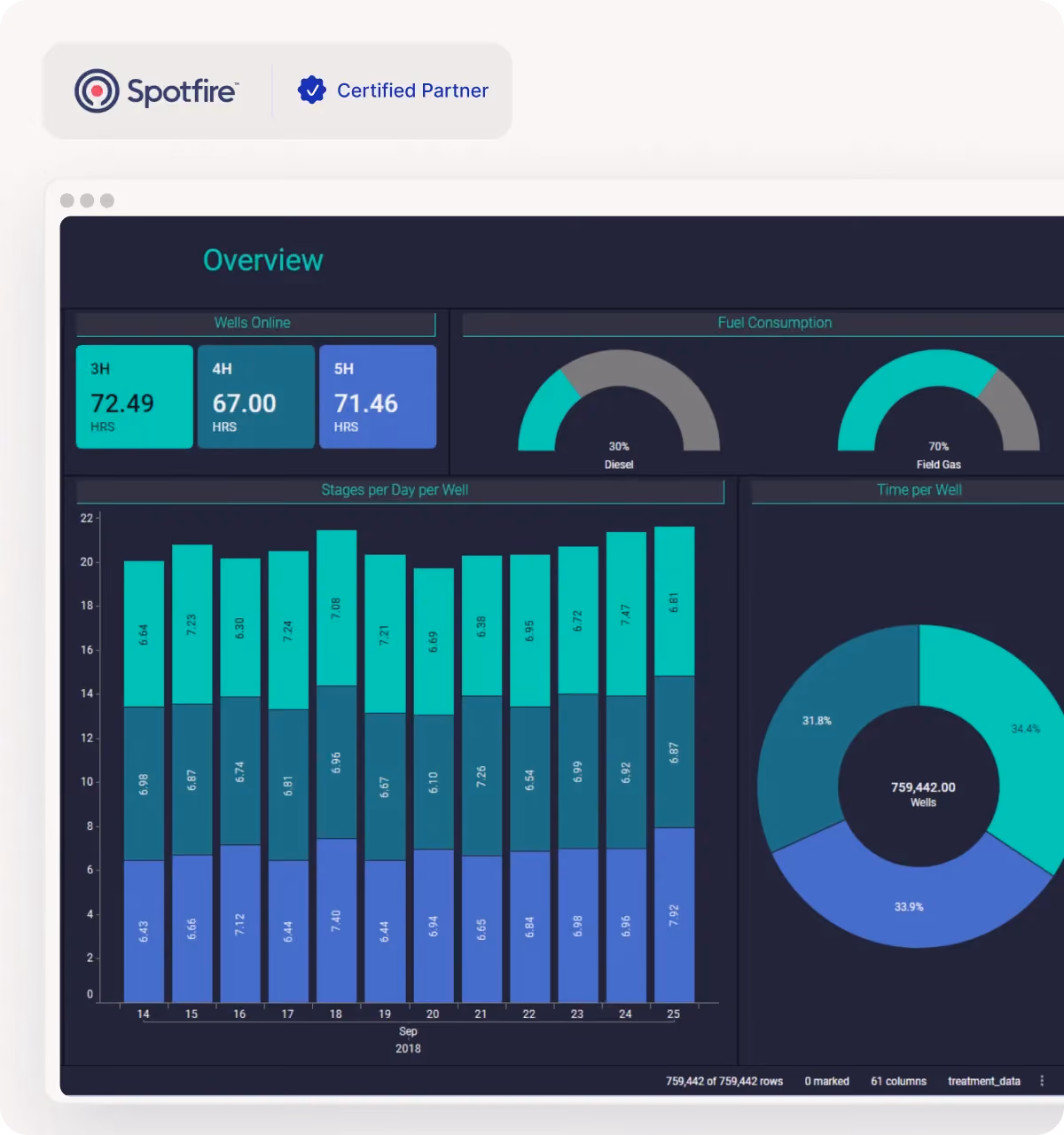Select the 5H well card showing 71.46
Image resolution: width=1064 pixels, height=1135 pixels.
click(378, 396)
